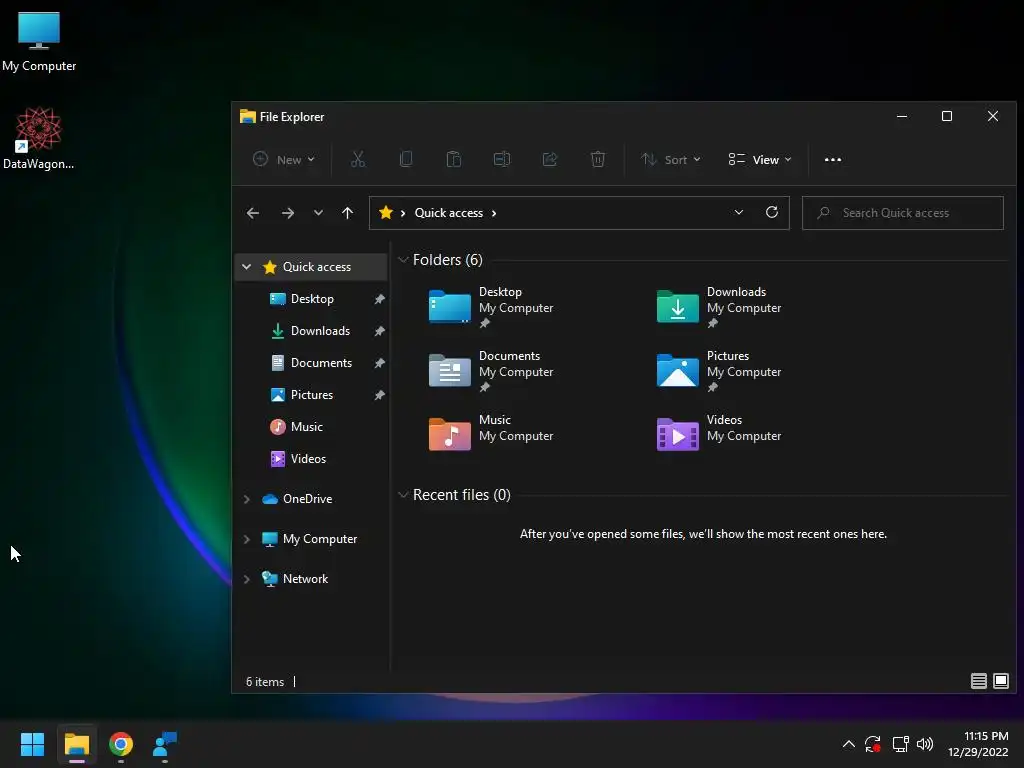
Task: Open the taskbar app next to Chrome
Action: [165, 744]
